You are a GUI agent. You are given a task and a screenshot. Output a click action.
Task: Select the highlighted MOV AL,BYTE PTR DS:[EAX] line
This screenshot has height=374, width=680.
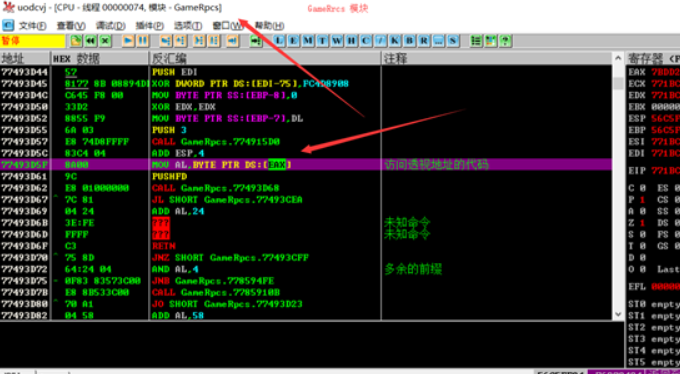pyautogui.click(x=306, y=164)
